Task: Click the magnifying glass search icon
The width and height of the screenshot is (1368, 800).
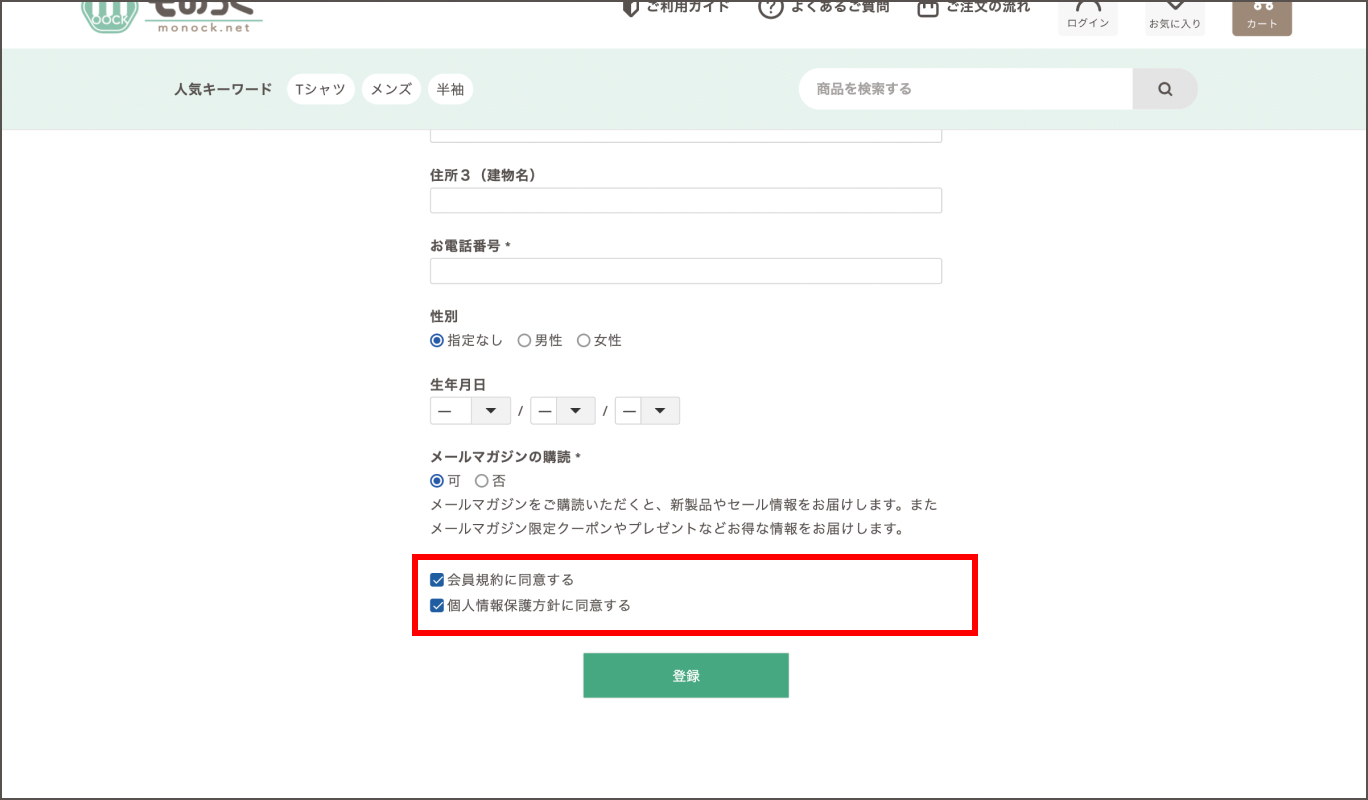Action: click(1164, 89)
